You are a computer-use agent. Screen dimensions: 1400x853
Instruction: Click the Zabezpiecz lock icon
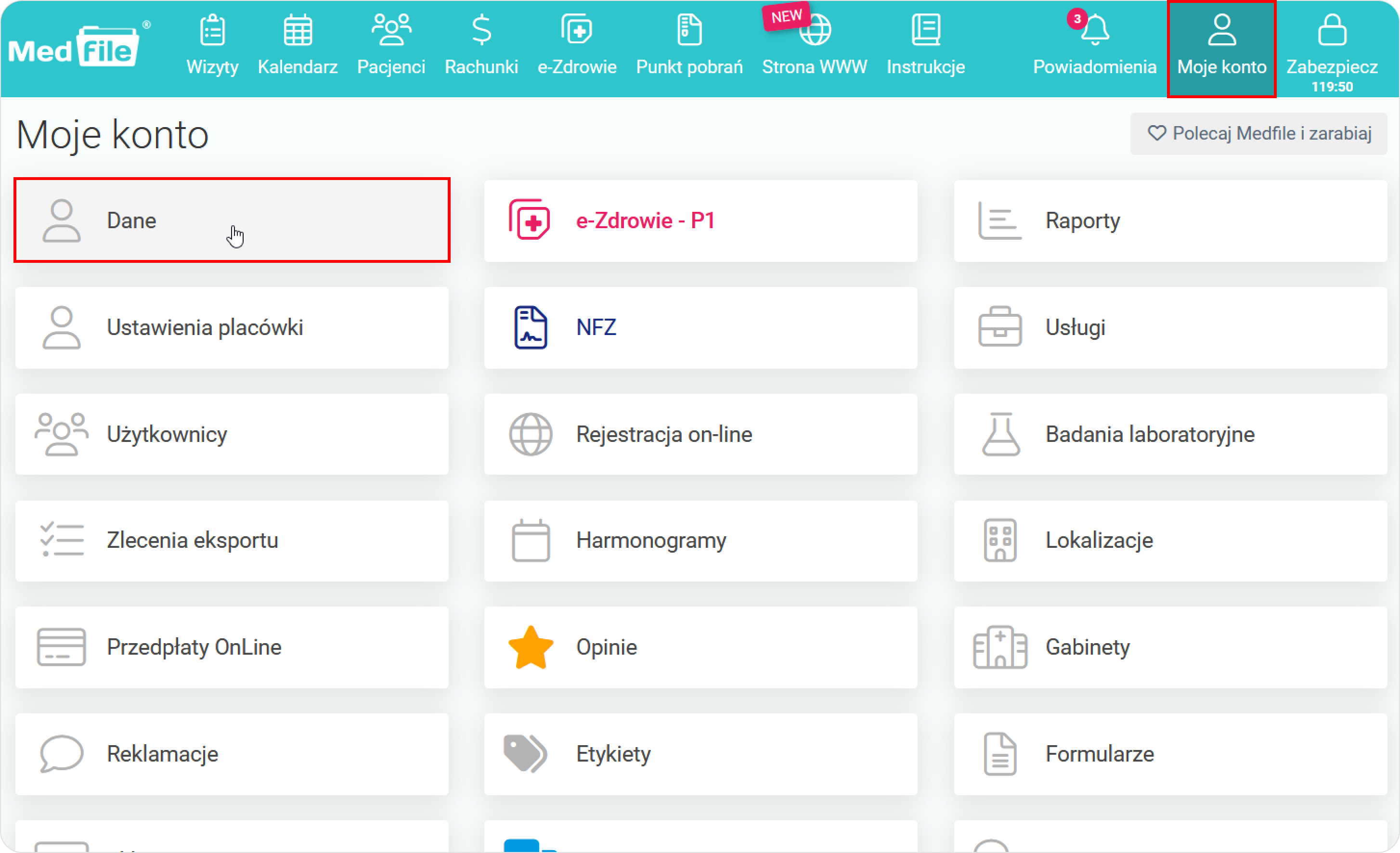(1332, 29)
